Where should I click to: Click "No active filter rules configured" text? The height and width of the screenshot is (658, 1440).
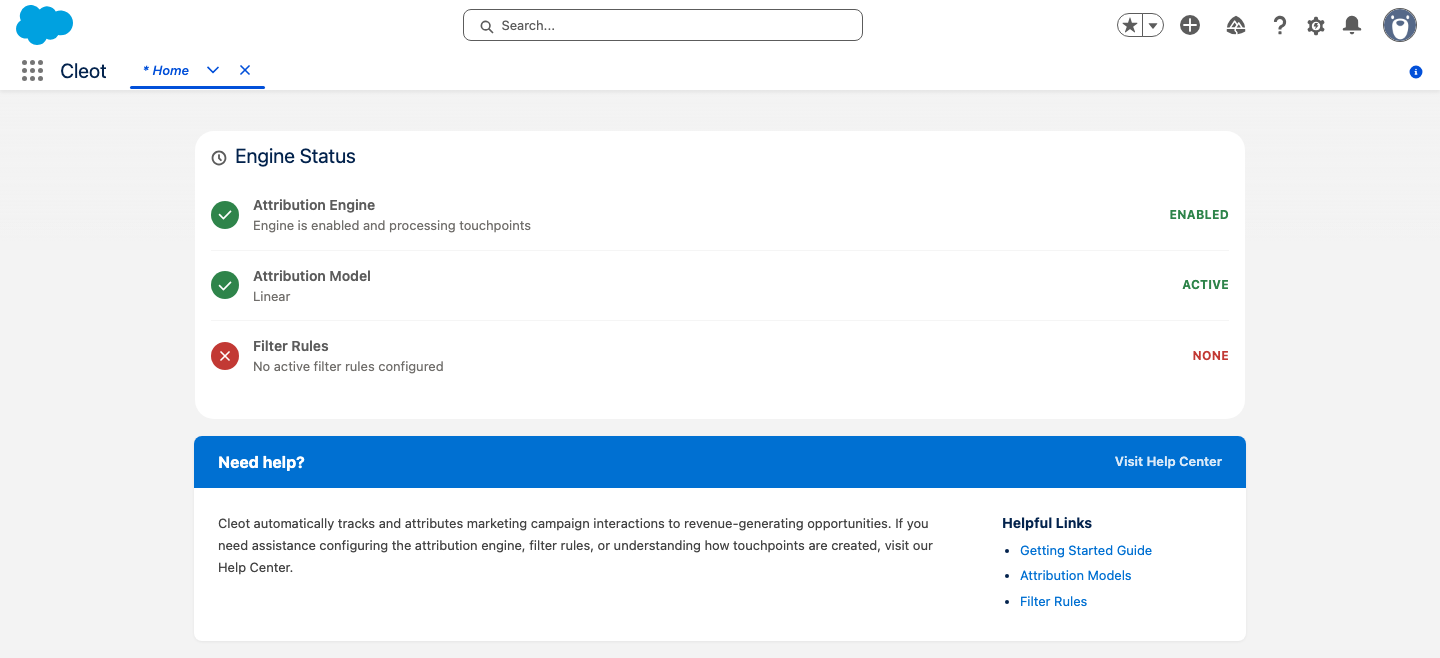point(348,367)
